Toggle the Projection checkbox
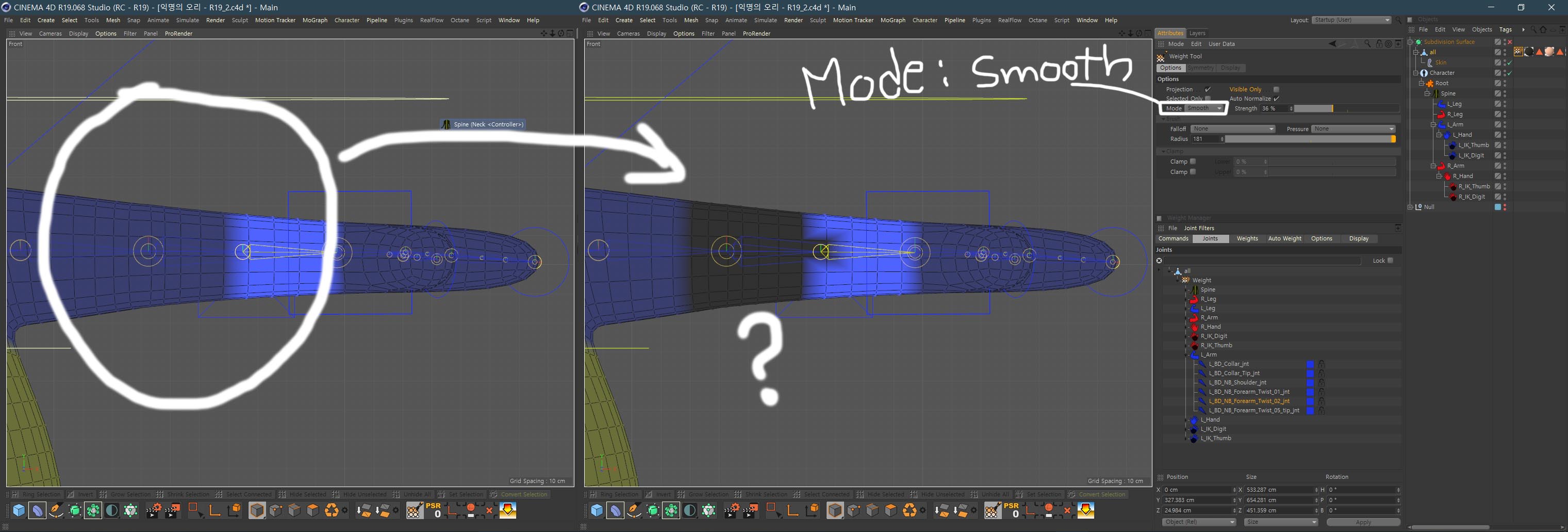 pyautogui.click(x=1208, y=90)
